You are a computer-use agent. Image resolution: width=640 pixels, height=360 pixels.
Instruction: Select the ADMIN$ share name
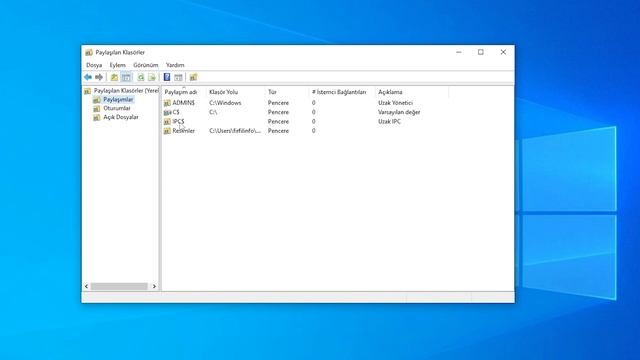[x=184, y=103]
